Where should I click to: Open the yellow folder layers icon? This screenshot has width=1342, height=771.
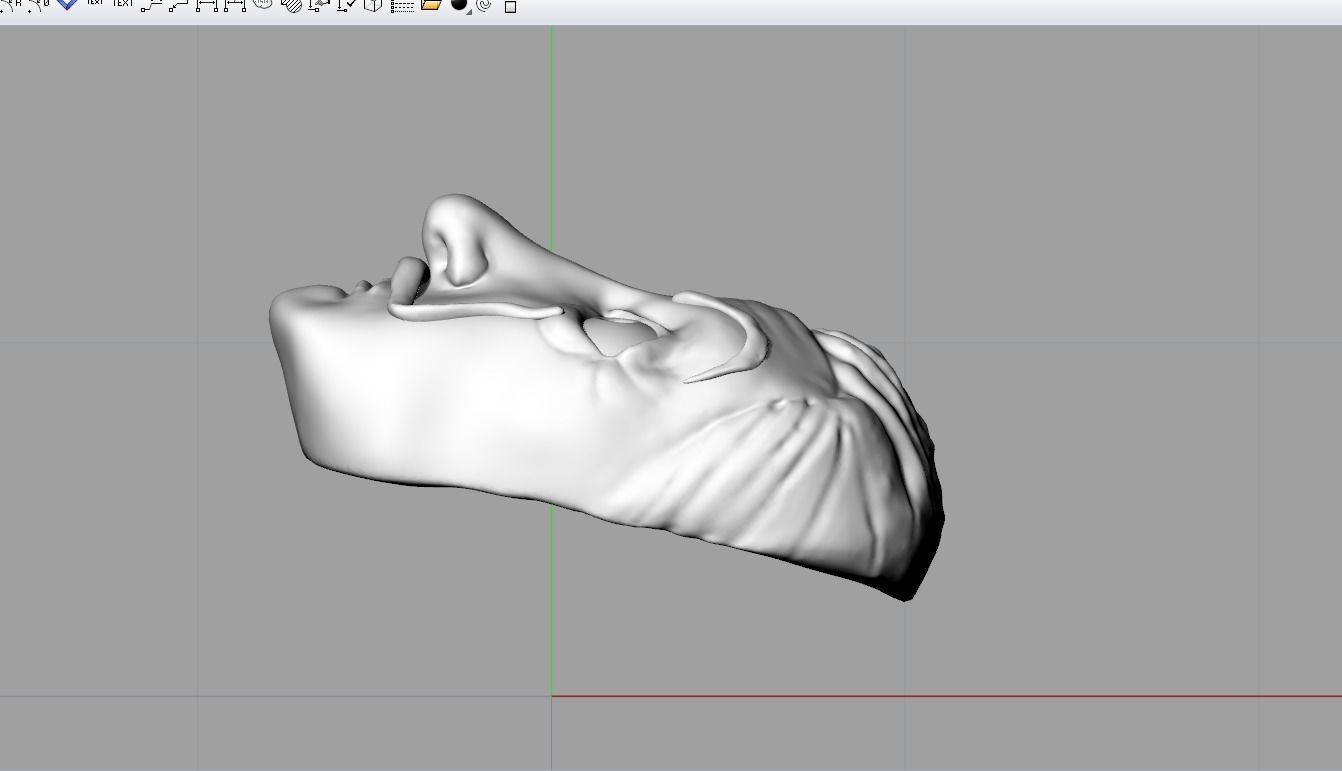point(431,5)
